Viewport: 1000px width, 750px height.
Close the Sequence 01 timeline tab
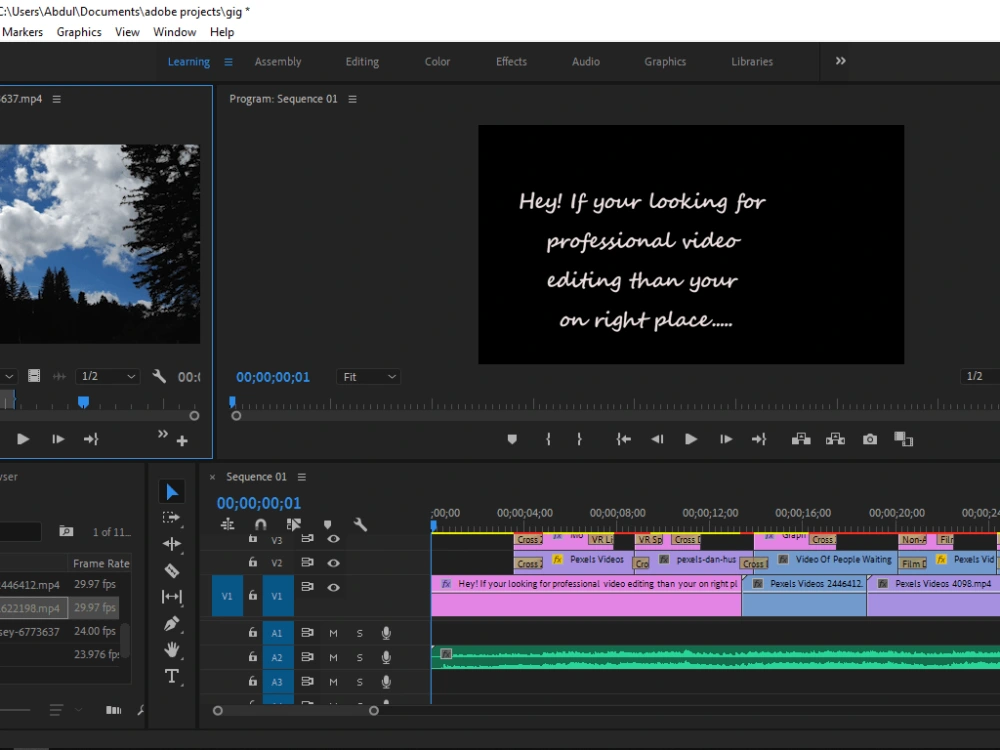(x=212, y=477)
